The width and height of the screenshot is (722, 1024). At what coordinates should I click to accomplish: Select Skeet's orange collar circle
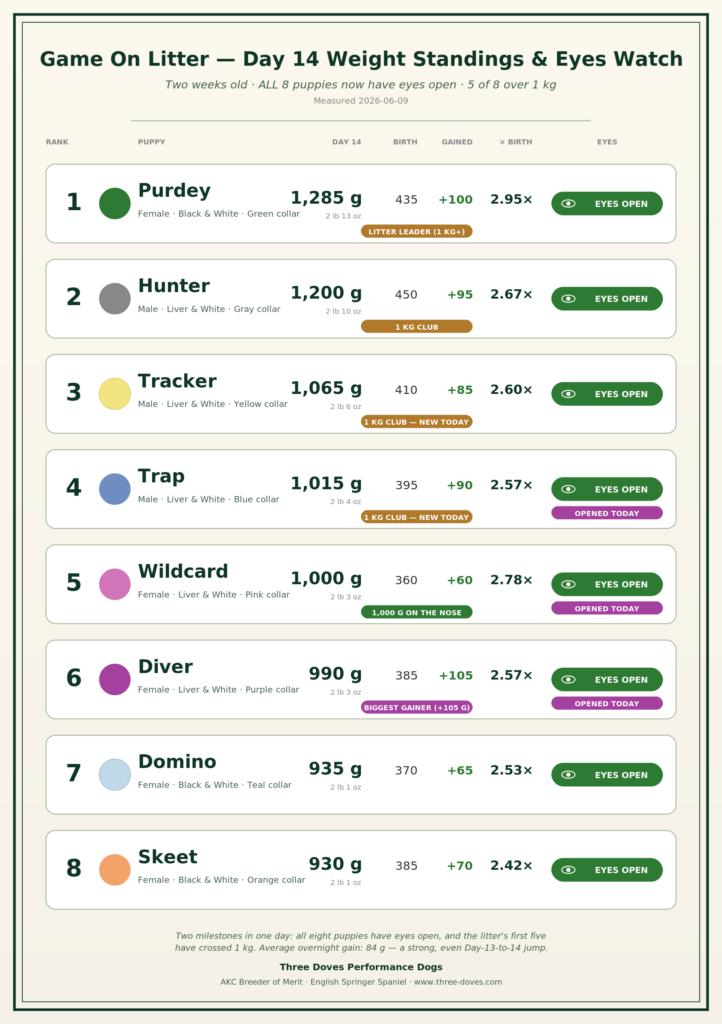pos(115,870)
